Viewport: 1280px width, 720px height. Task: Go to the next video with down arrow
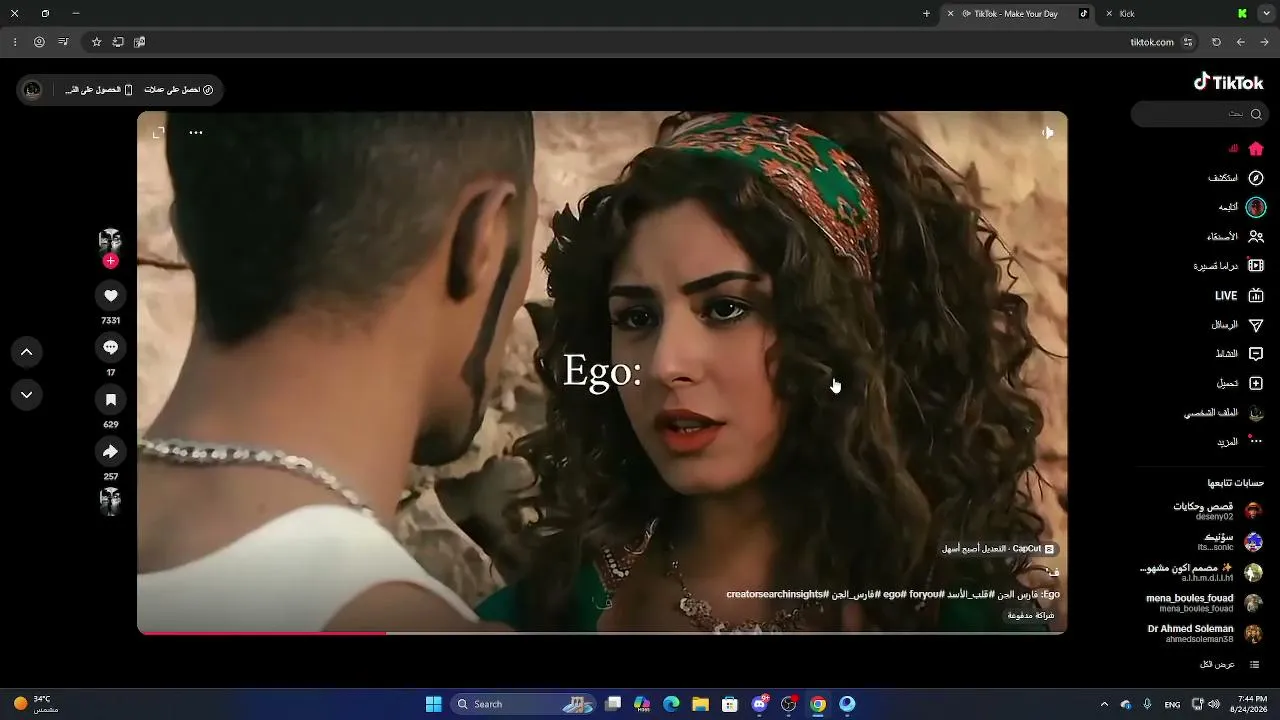(x=27, y=395)
